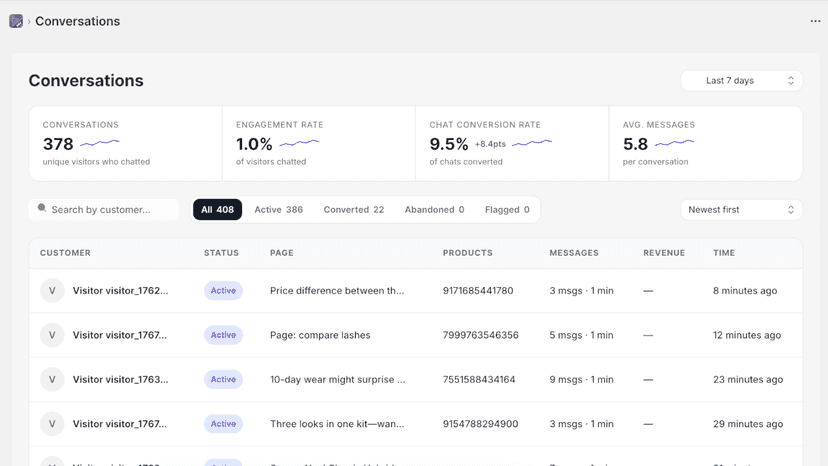Click the Conversations breadcrumb link
This screenshot has width=828, height=466.
78,21
